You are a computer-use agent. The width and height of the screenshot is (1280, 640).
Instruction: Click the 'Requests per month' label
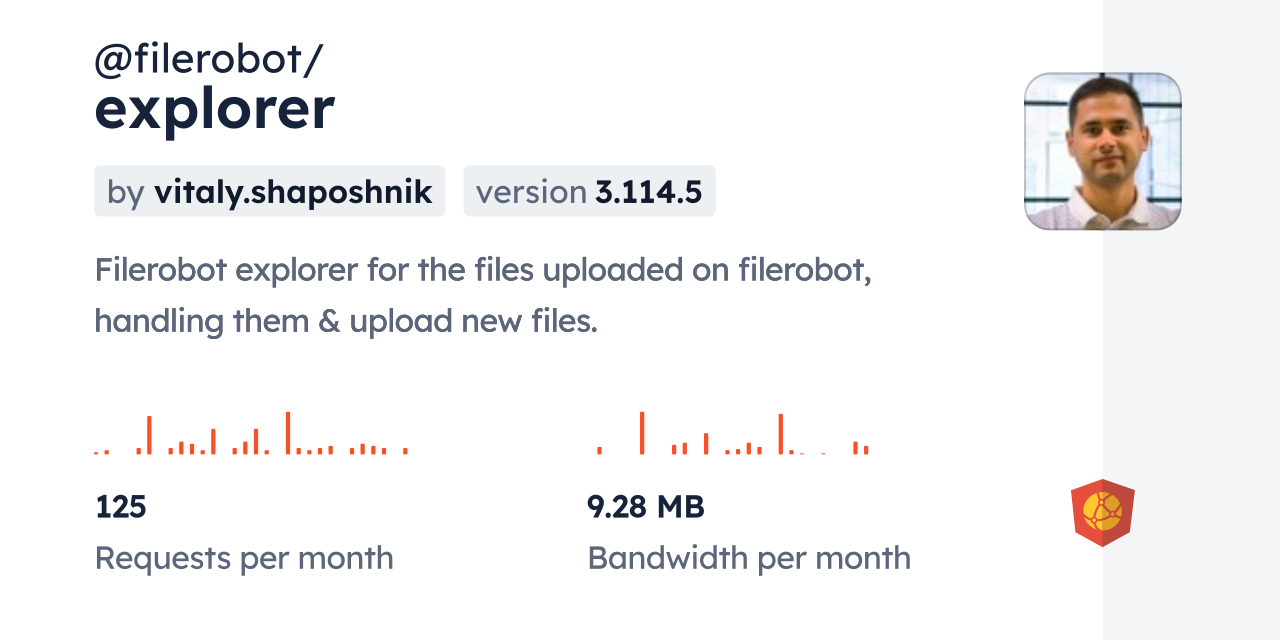pyautogui.click(x=244, y=558)
